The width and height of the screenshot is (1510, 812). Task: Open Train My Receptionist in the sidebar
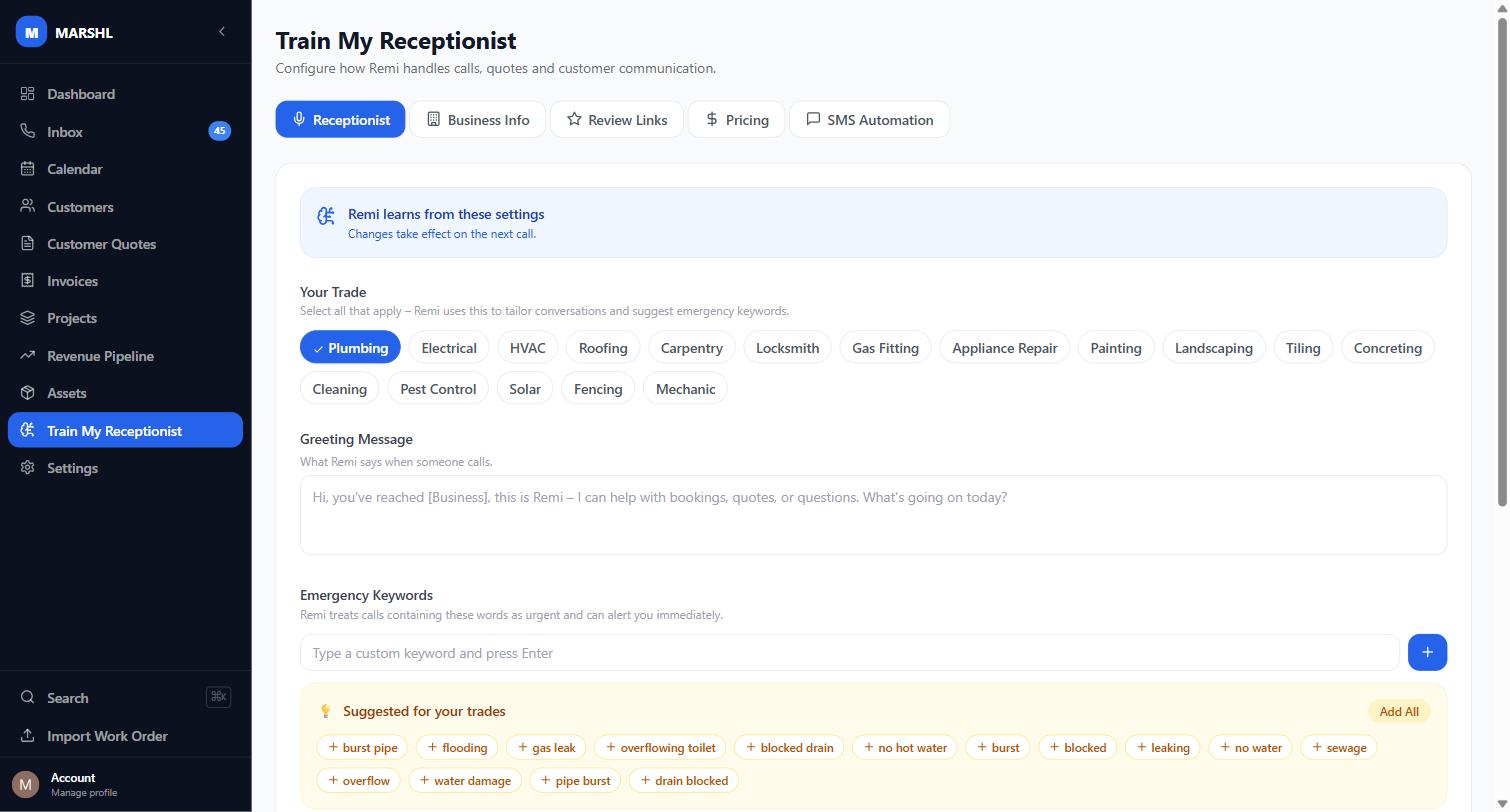(125, 430)
